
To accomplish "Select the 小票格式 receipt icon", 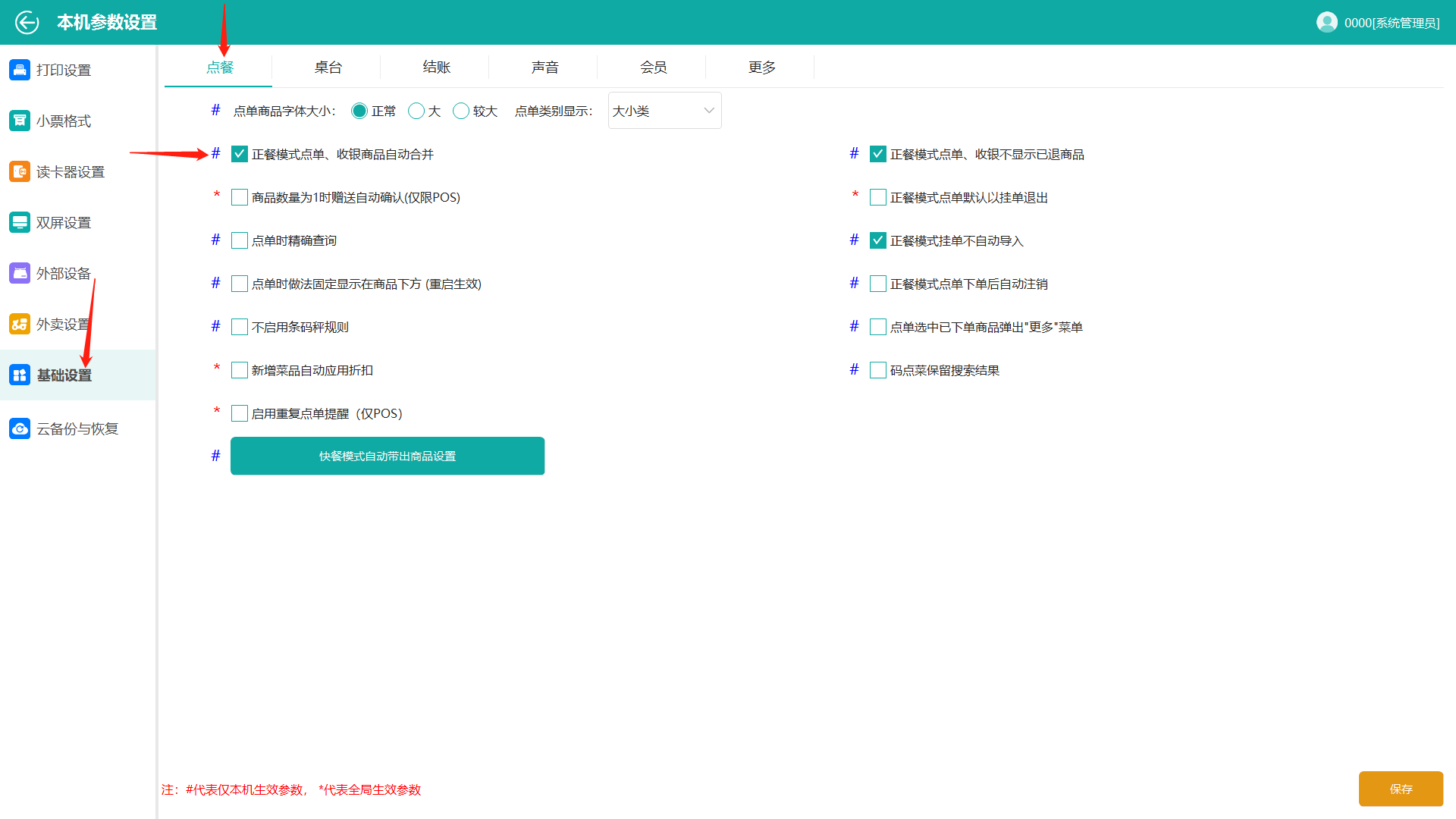I will pyautogui.click(x=20, y=121).
